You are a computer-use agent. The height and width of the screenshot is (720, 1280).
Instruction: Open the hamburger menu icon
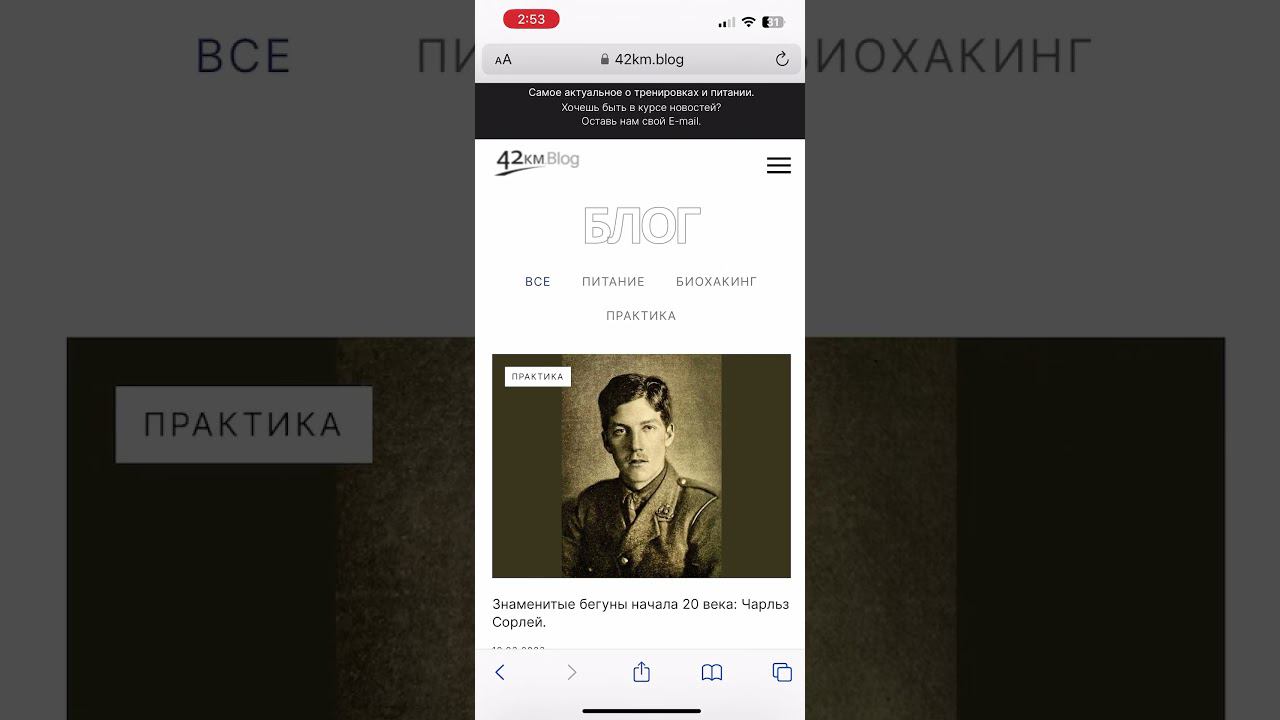click(779, 166)
